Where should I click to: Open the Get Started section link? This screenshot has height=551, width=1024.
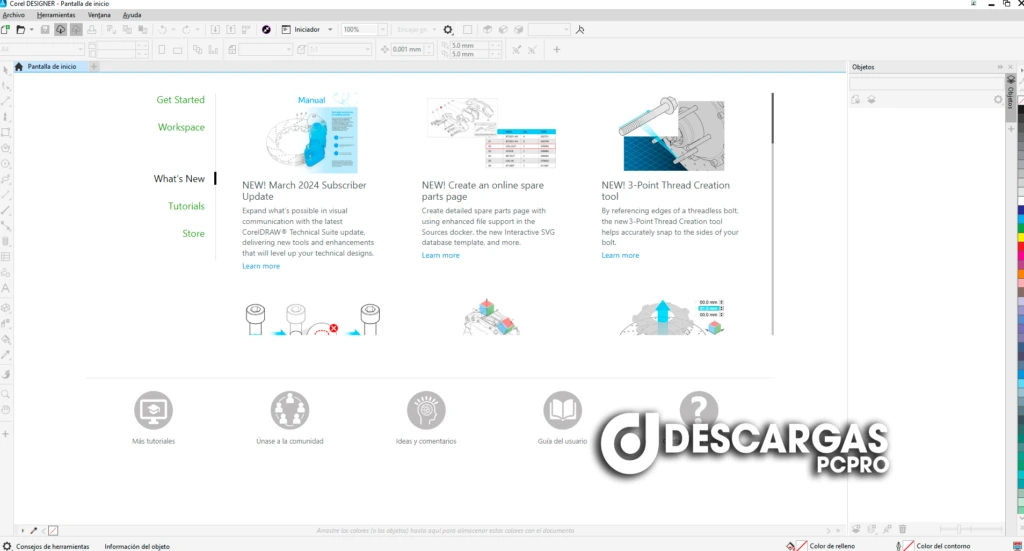tap(180, 100)
